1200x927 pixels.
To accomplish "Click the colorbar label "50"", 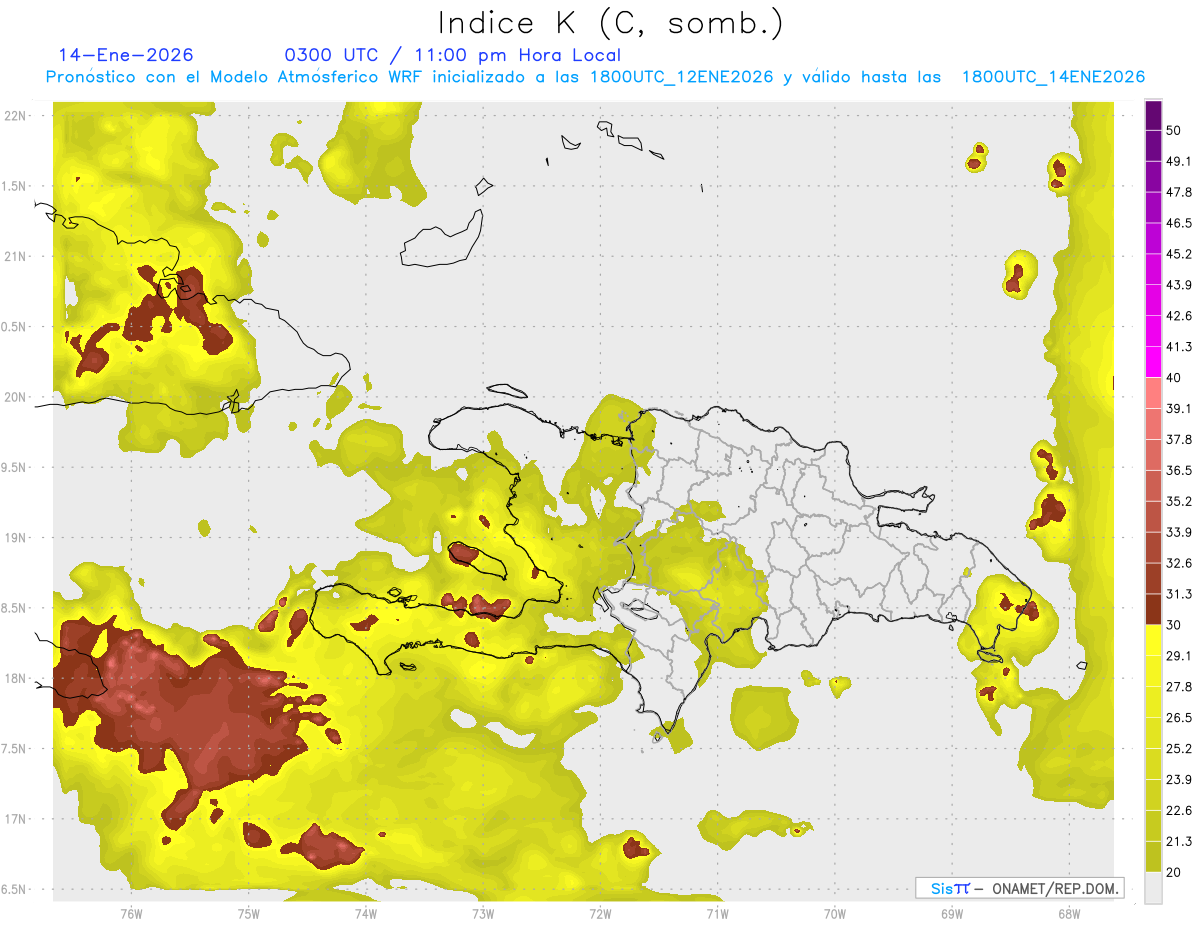I will coord(1174,130).
